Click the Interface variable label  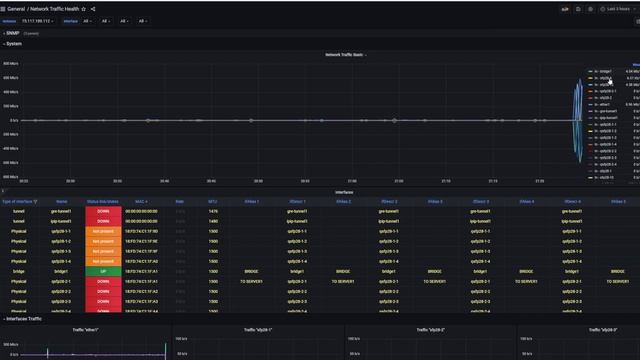point(70,21)
